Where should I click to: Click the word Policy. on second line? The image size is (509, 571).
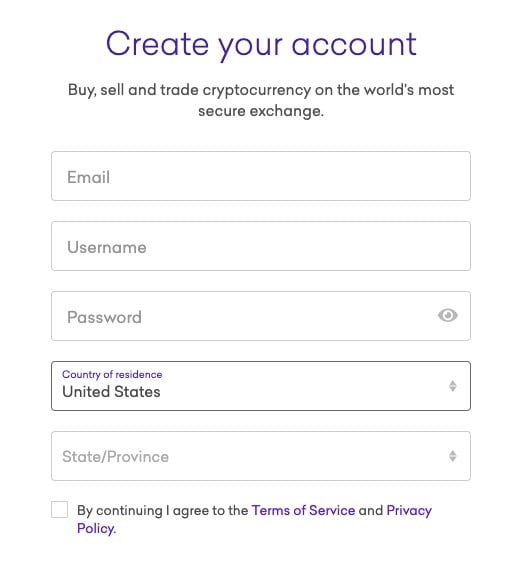click(x=96, y=528)
